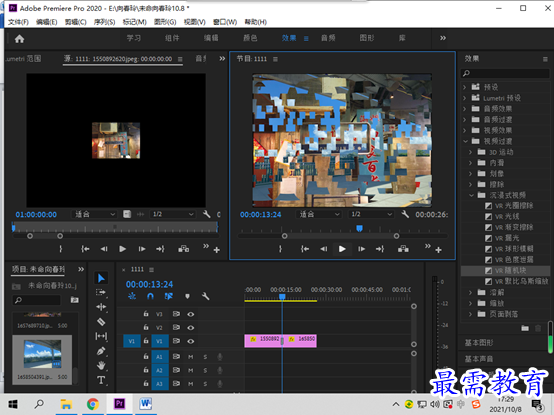This screenshot has height=415, width=554.
Task: Toggle snap magnet in timeline
Action: coord(150,296)
